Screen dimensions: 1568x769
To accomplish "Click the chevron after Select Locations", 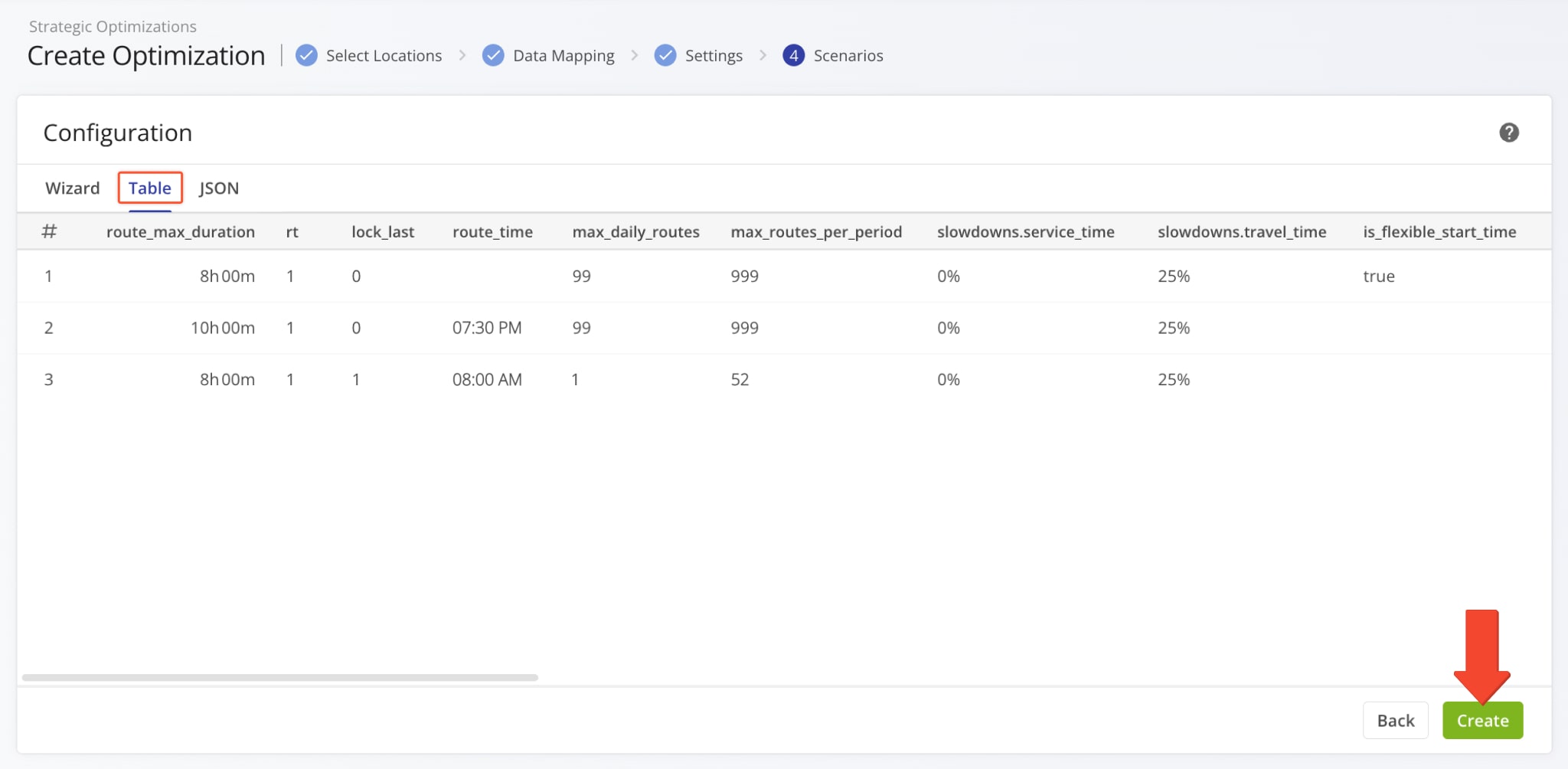I will pos(462,55).
